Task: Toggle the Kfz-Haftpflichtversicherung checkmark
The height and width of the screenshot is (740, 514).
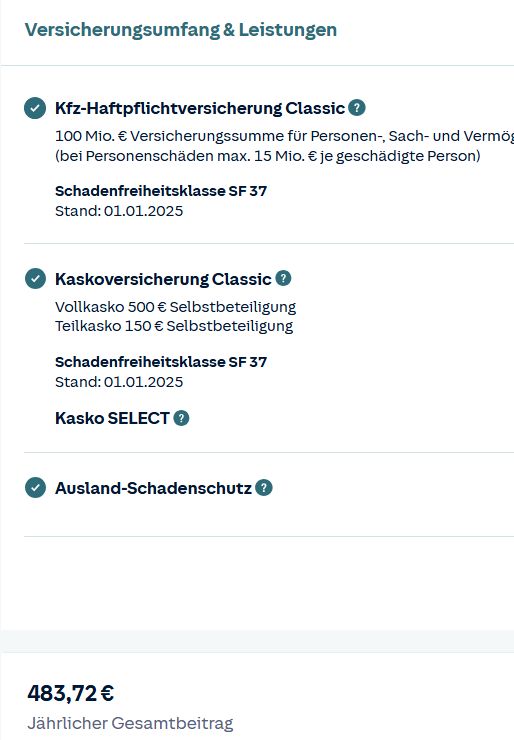Action: click(x=35, y=108)
